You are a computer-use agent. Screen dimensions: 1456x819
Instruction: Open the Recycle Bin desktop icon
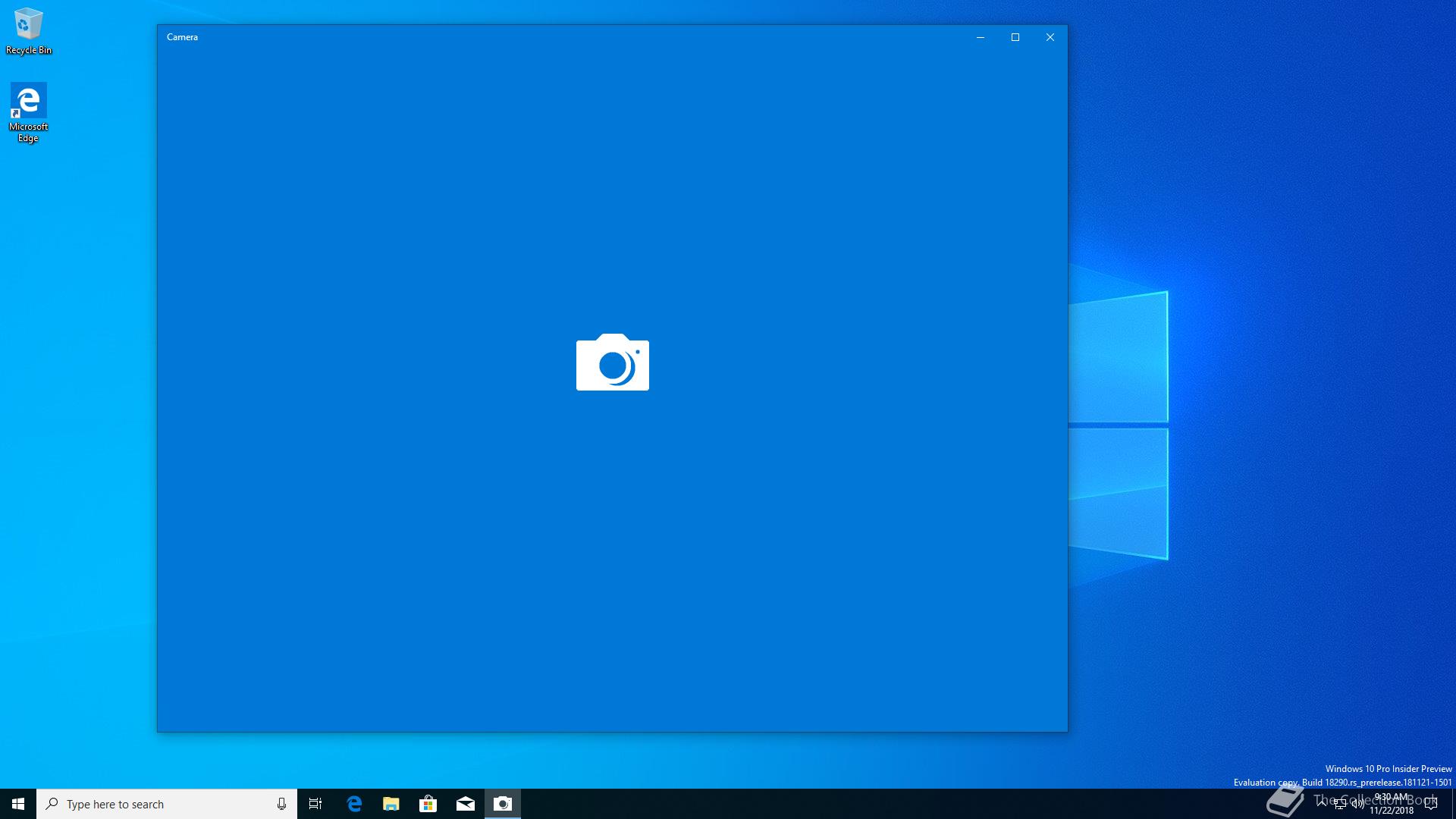[28, 30]
